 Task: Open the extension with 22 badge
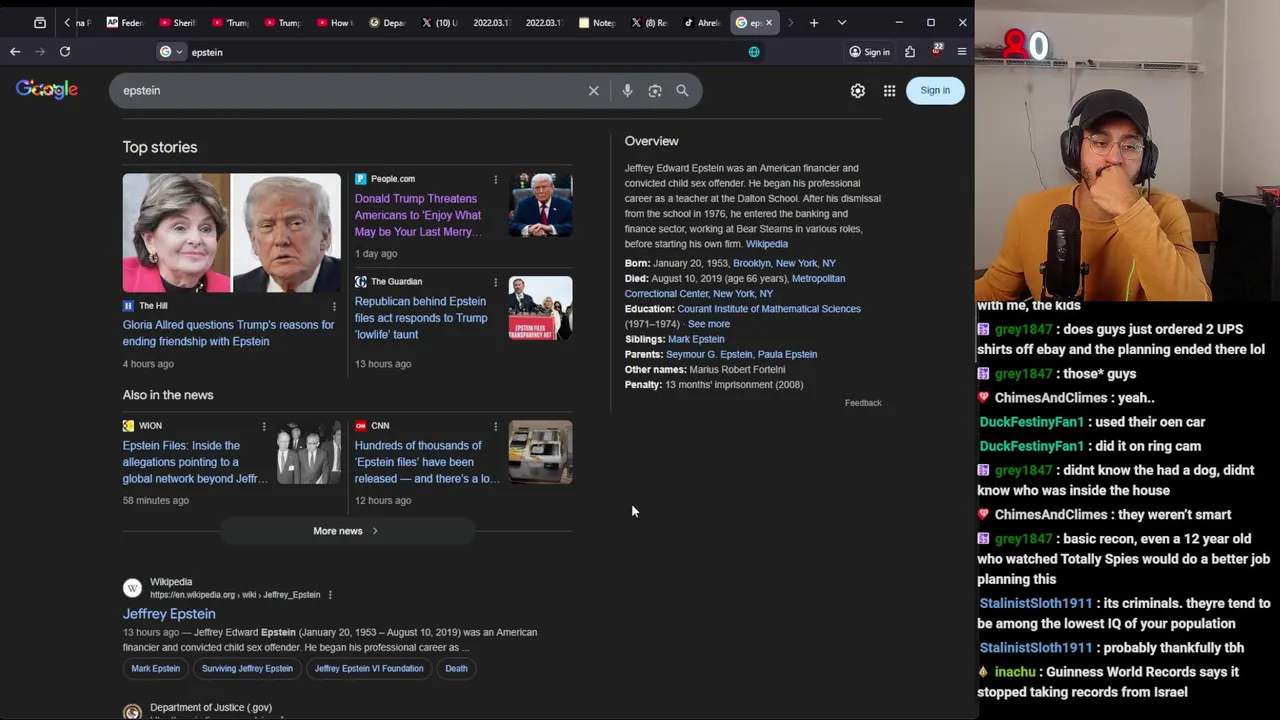936,51
